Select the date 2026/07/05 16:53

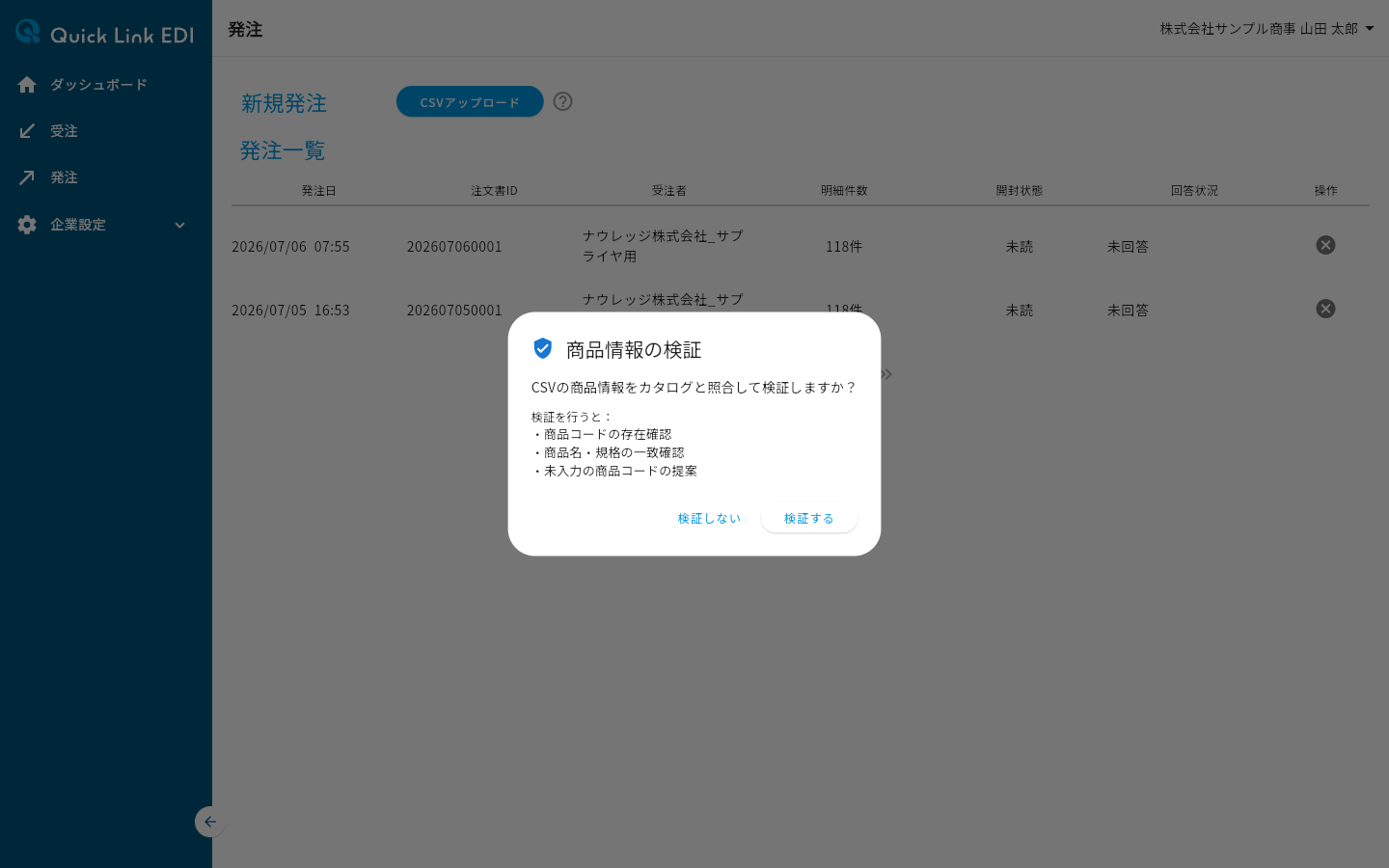(290, 311)
